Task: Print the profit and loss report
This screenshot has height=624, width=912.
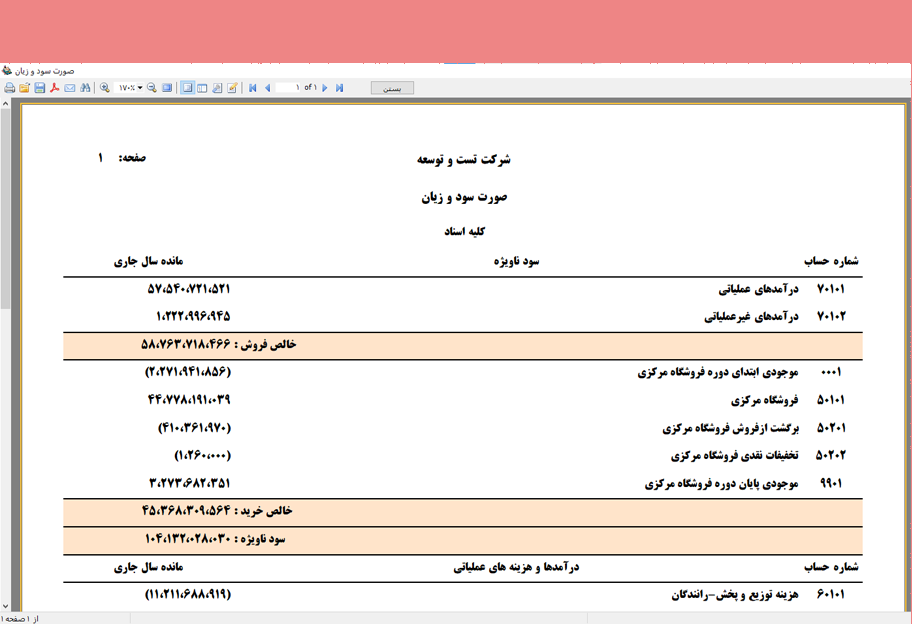Action: click(9, 88)
